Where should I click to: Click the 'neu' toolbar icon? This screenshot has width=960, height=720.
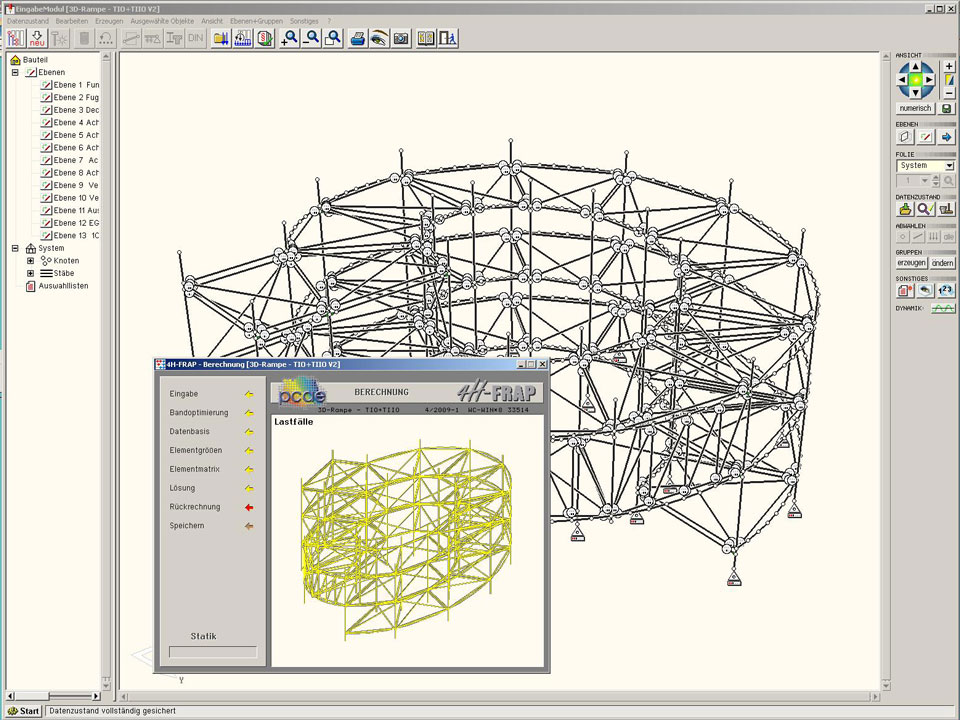(x=37, y=38)
